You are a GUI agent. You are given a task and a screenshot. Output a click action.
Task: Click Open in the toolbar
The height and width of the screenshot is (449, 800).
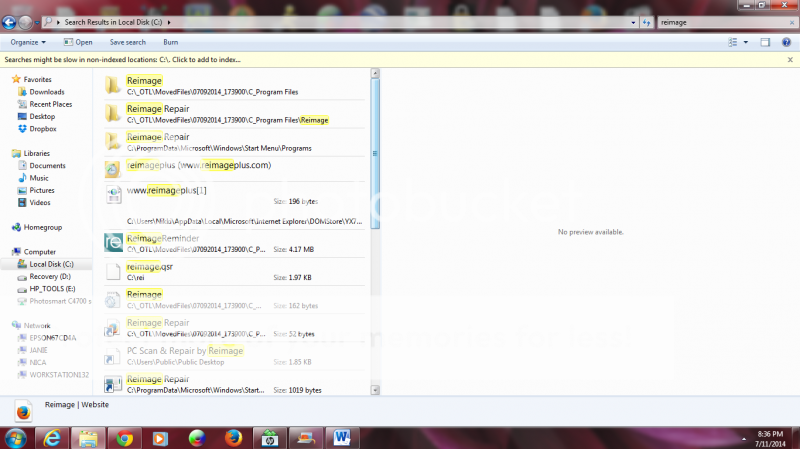(78, 42)
